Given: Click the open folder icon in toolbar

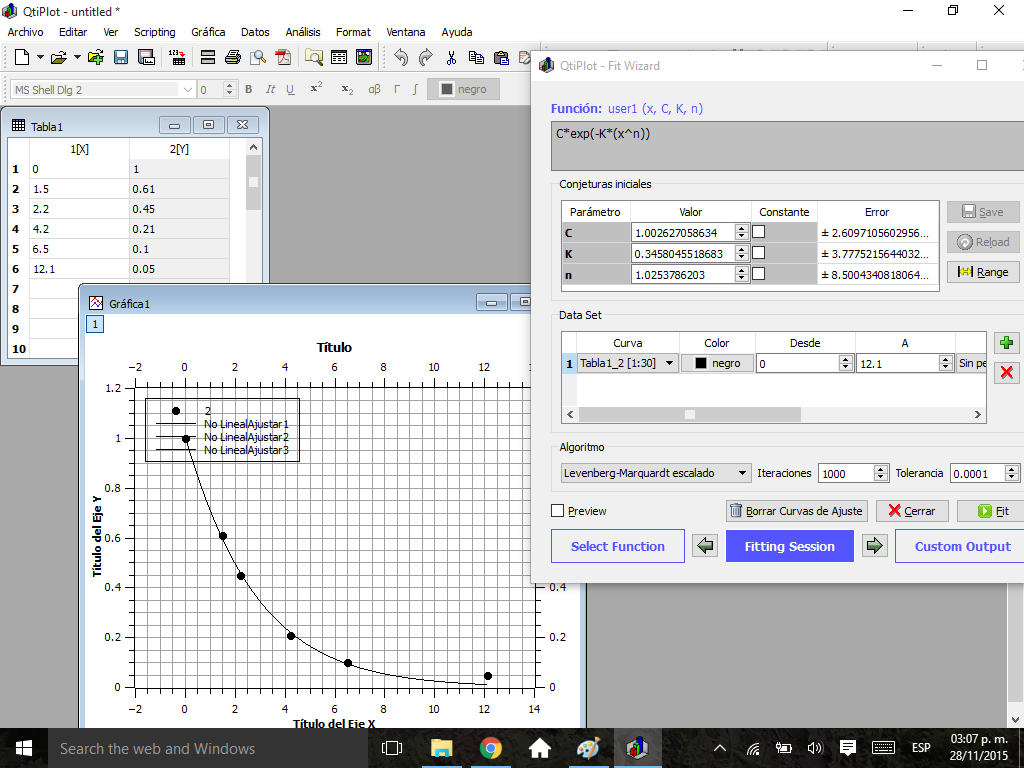Looking at the screenshot, I should (58, 57).
